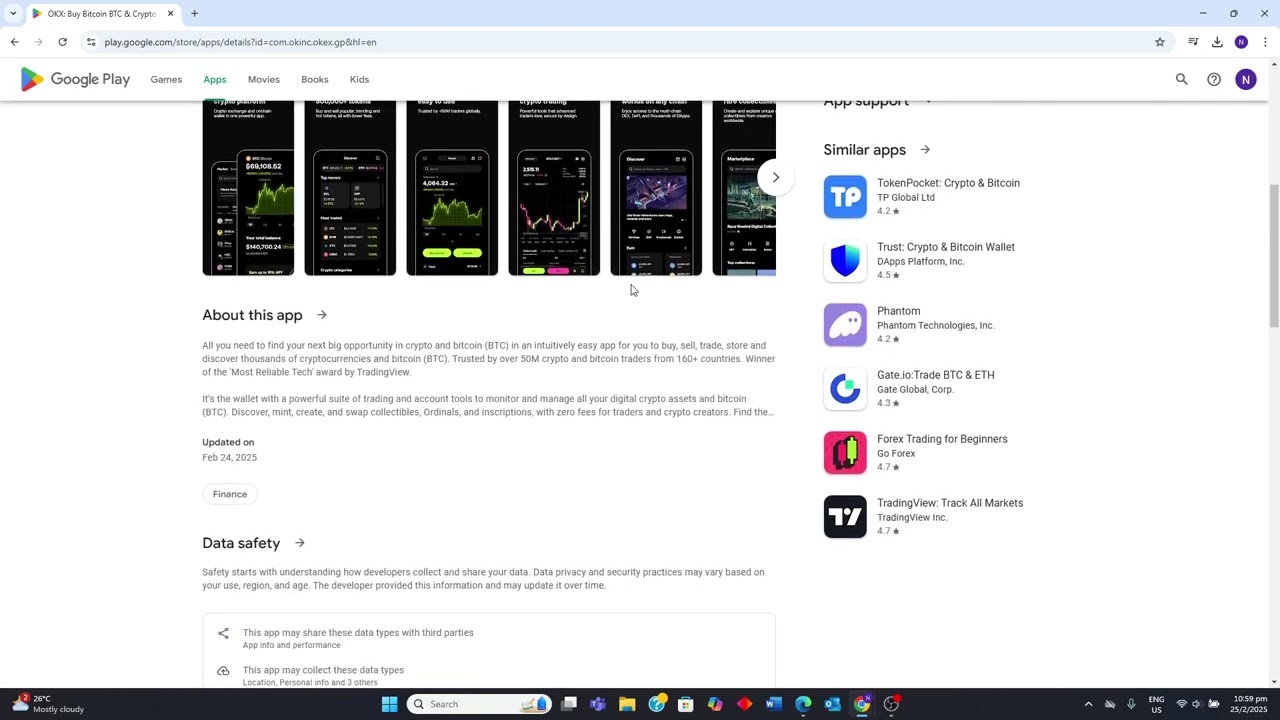The image size is (1280, 720).
Task: Open Microsoft Store from the taskbar
Action: pos(686,704)
